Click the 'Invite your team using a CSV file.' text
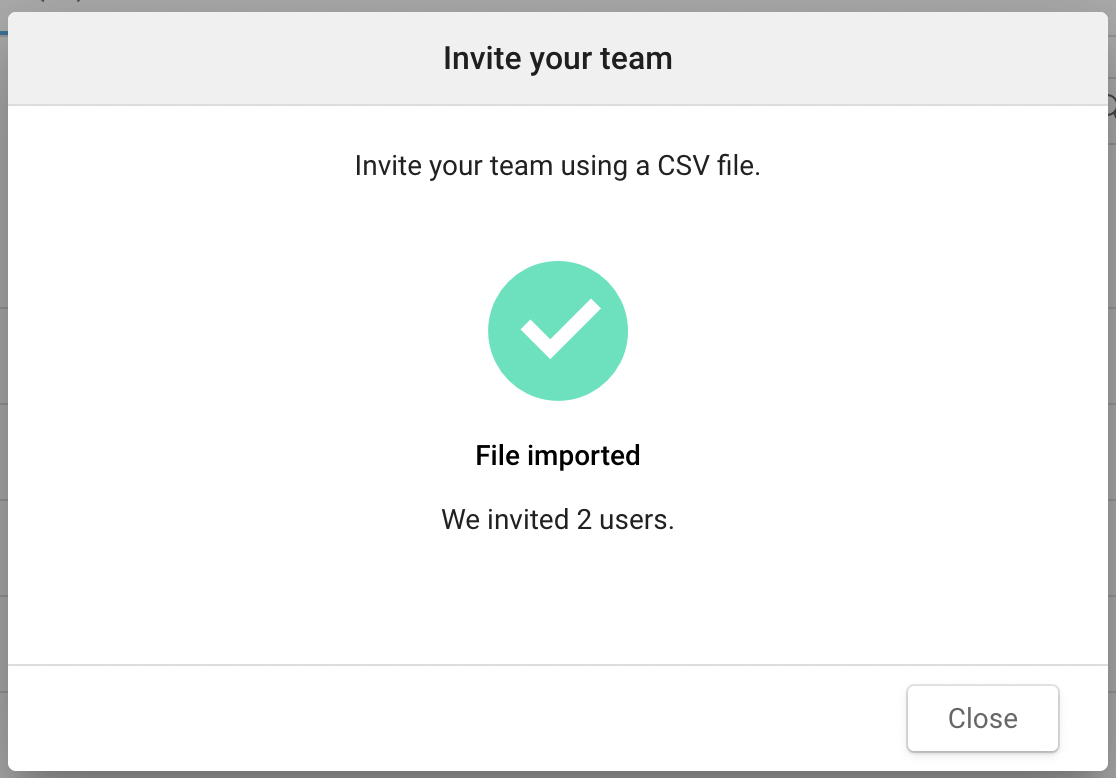The image size is (1116, 778). coord(558,165)
